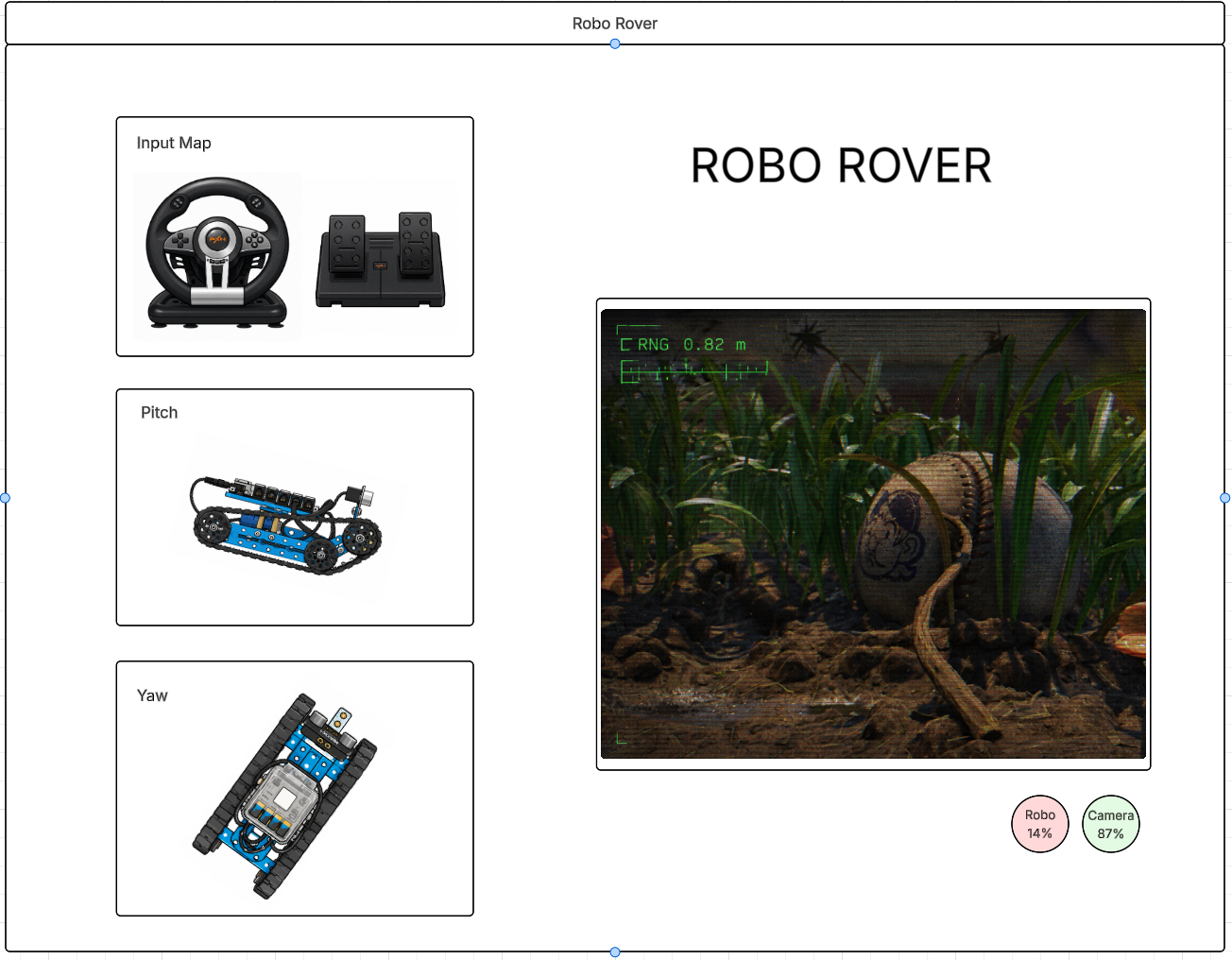Select the Robo Rover frame title
The image size is (1232, 960).
[x=614, y=24]
